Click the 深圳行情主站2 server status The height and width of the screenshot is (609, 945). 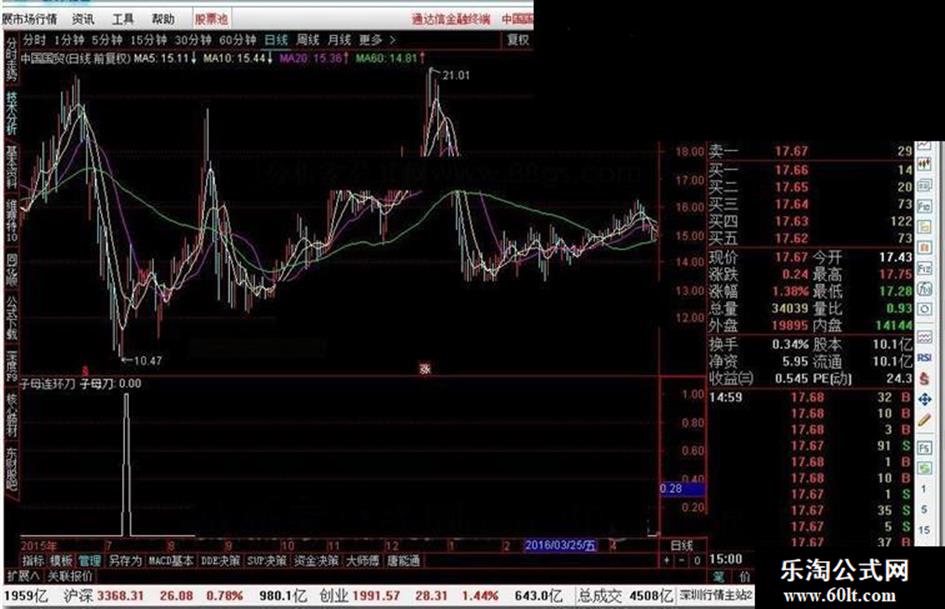pyautogui.click(x=715, y=596)
